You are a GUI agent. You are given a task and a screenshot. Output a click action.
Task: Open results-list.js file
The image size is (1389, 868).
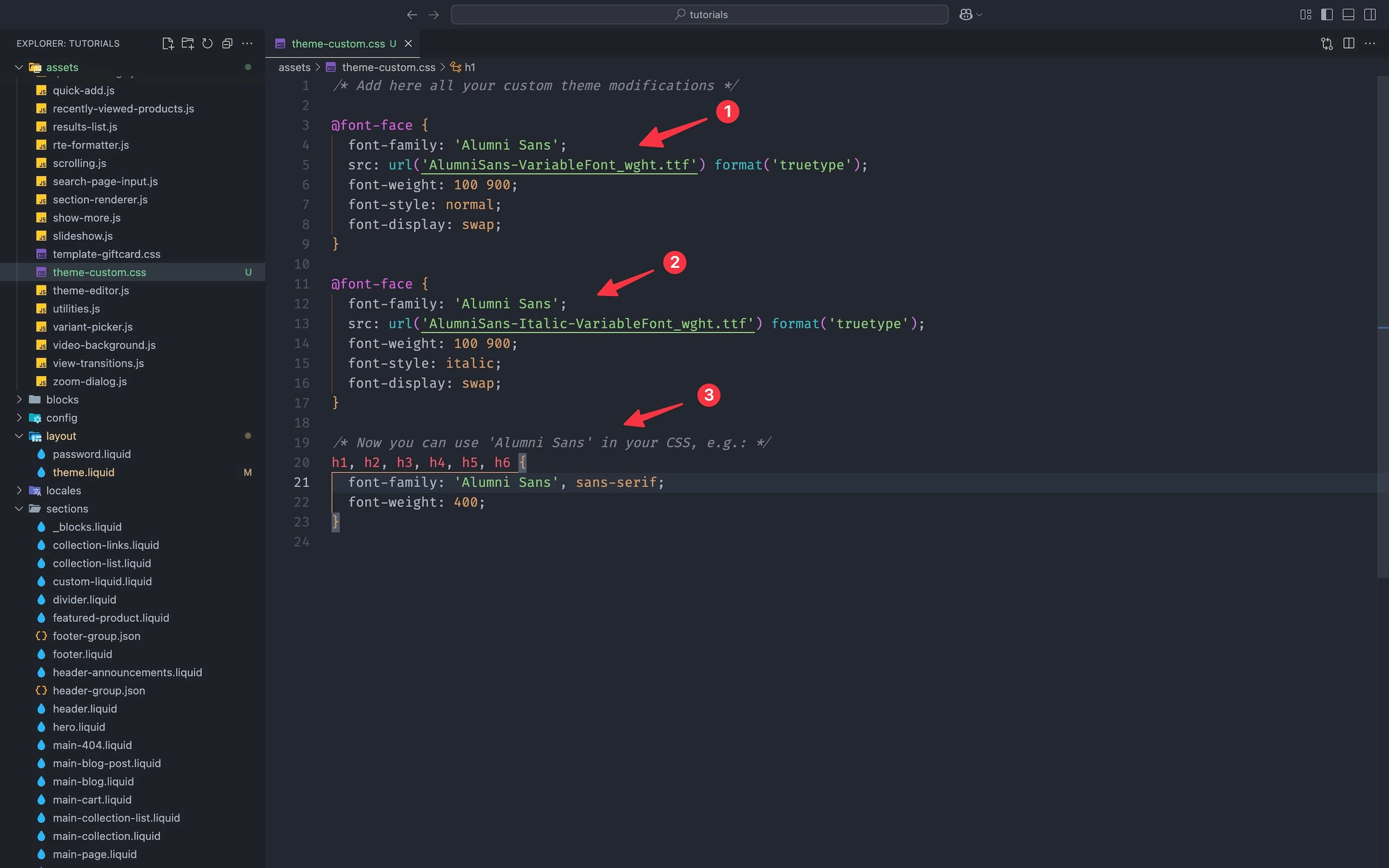tap(85, 127)
